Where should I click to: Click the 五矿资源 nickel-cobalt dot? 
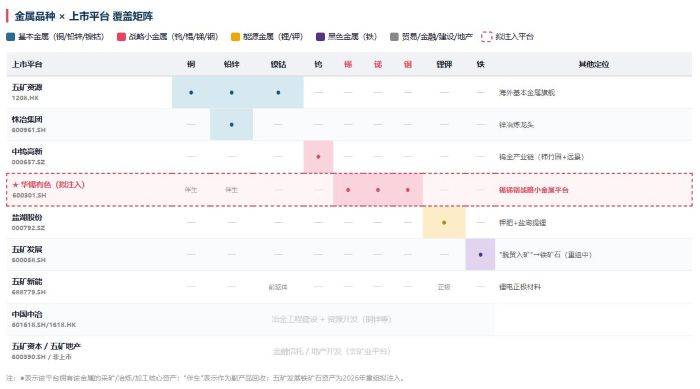click(278, 92)
